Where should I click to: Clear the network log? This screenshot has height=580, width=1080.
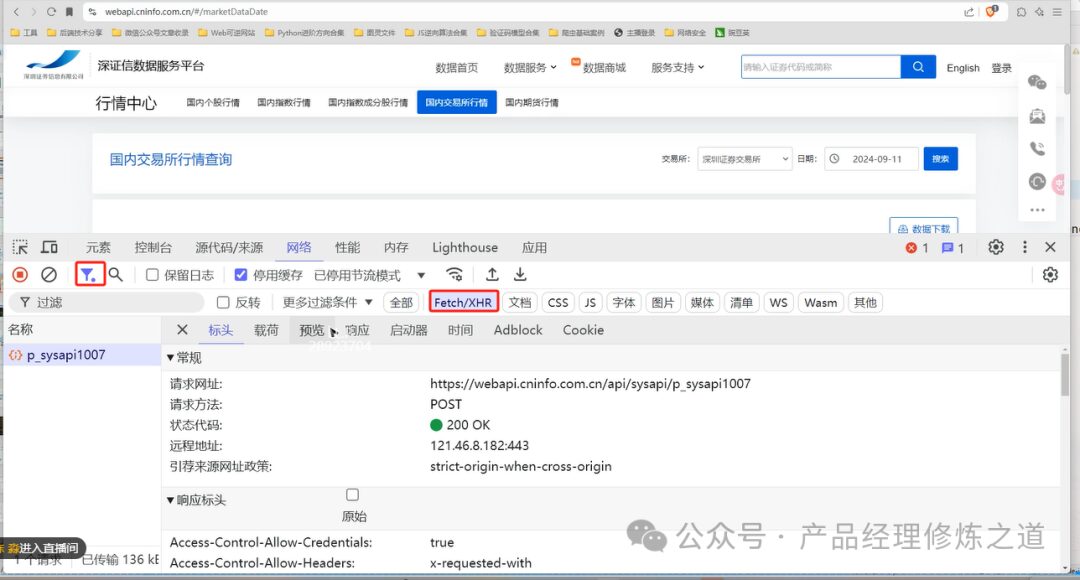[x=48, y=275]
